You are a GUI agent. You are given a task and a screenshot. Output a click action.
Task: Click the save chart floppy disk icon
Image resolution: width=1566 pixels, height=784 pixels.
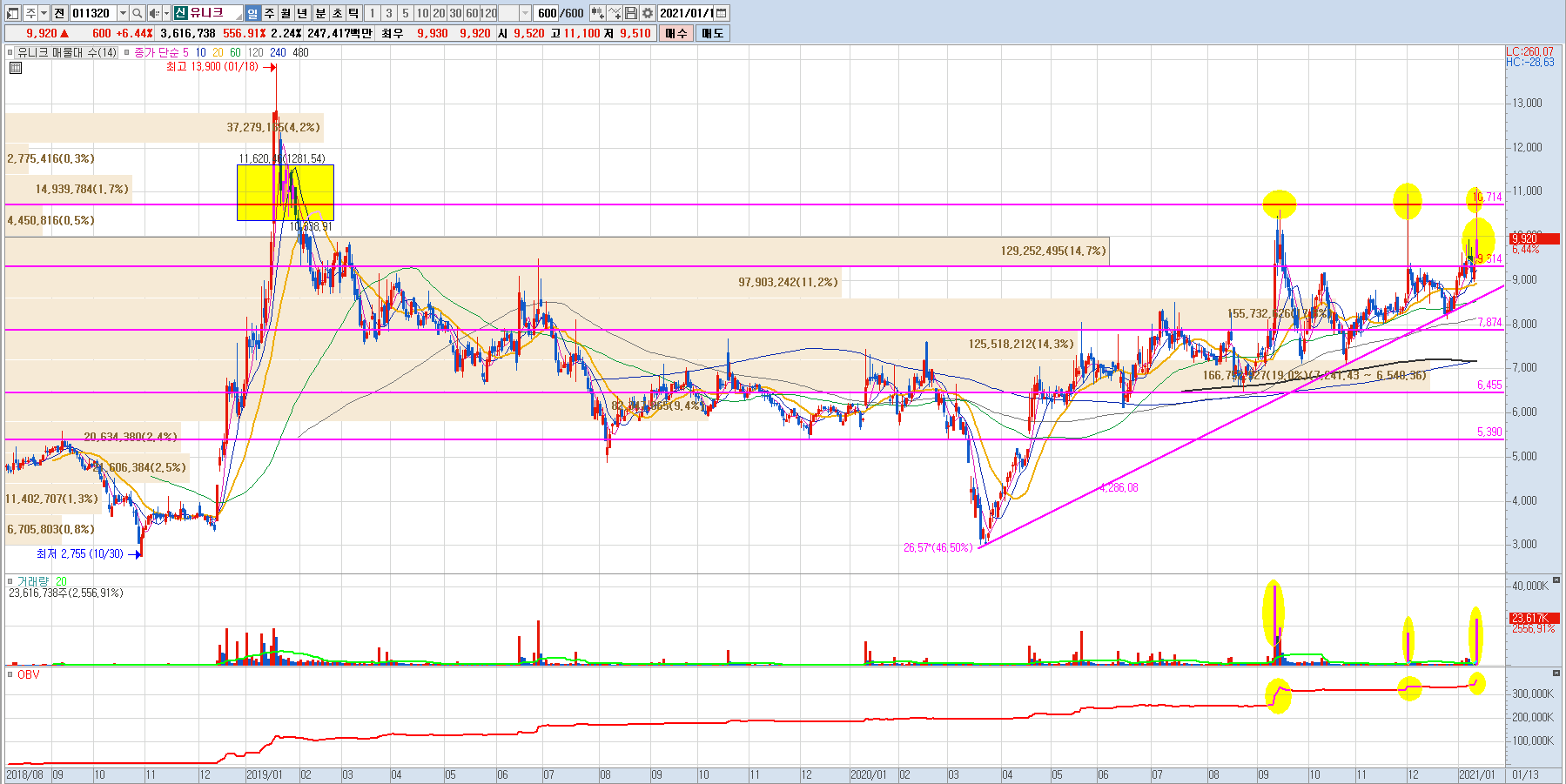click(631, 13)
